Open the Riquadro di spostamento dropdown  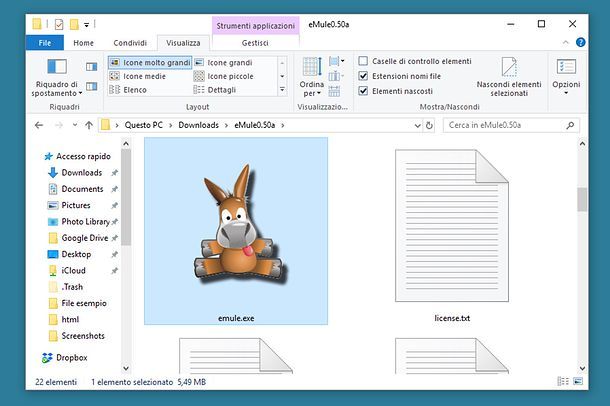click(x=57, y=77)
